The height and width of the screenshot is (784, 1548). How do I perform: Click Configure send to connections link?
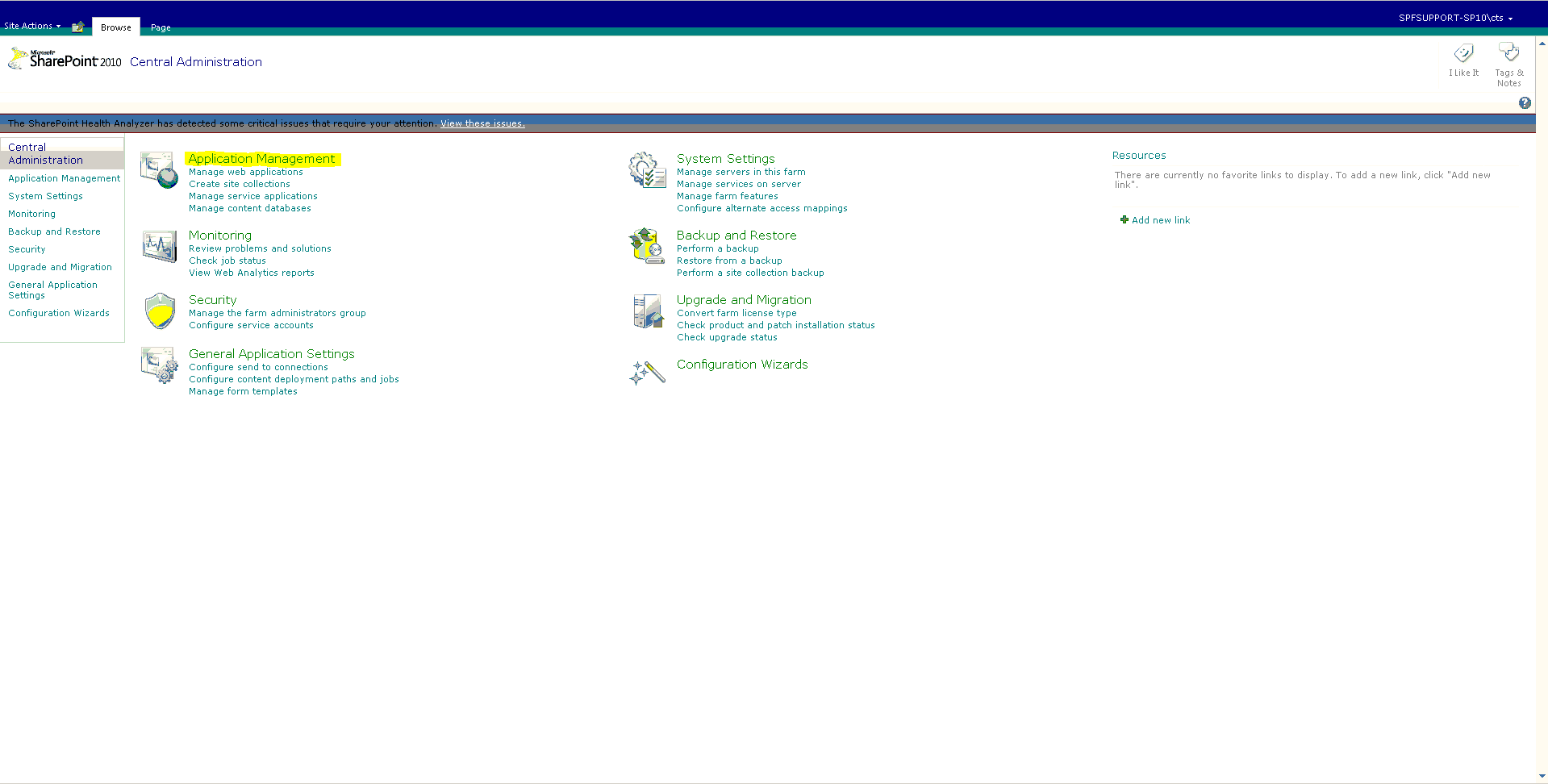pyautogui.click(x=258, y=367)
